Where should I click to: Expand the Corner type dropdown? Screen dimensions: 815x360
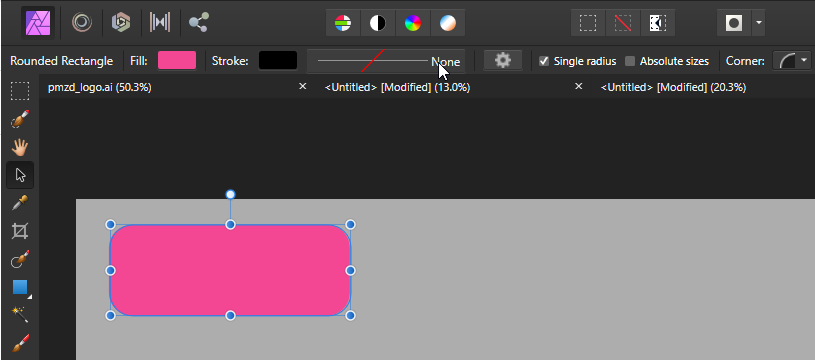tap(792, 61)
